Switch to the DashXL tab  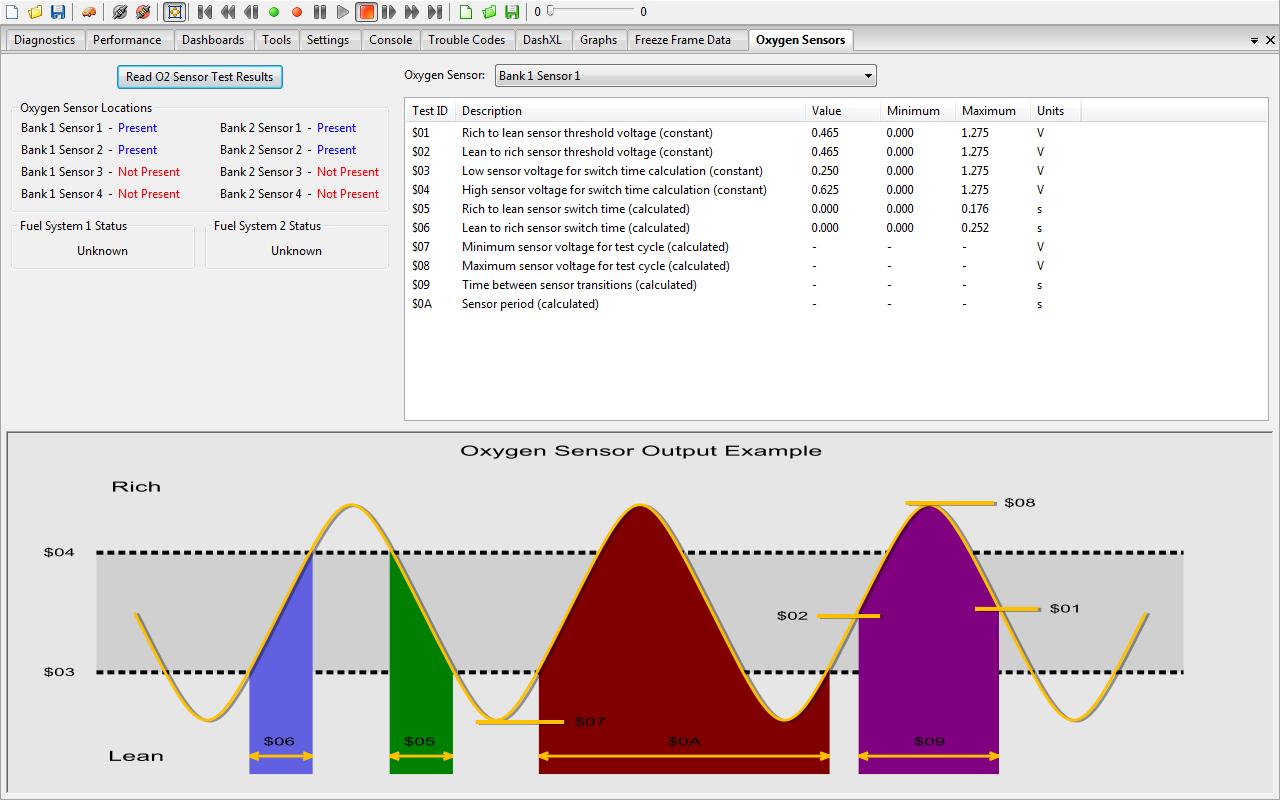click(x=544, y=40)
